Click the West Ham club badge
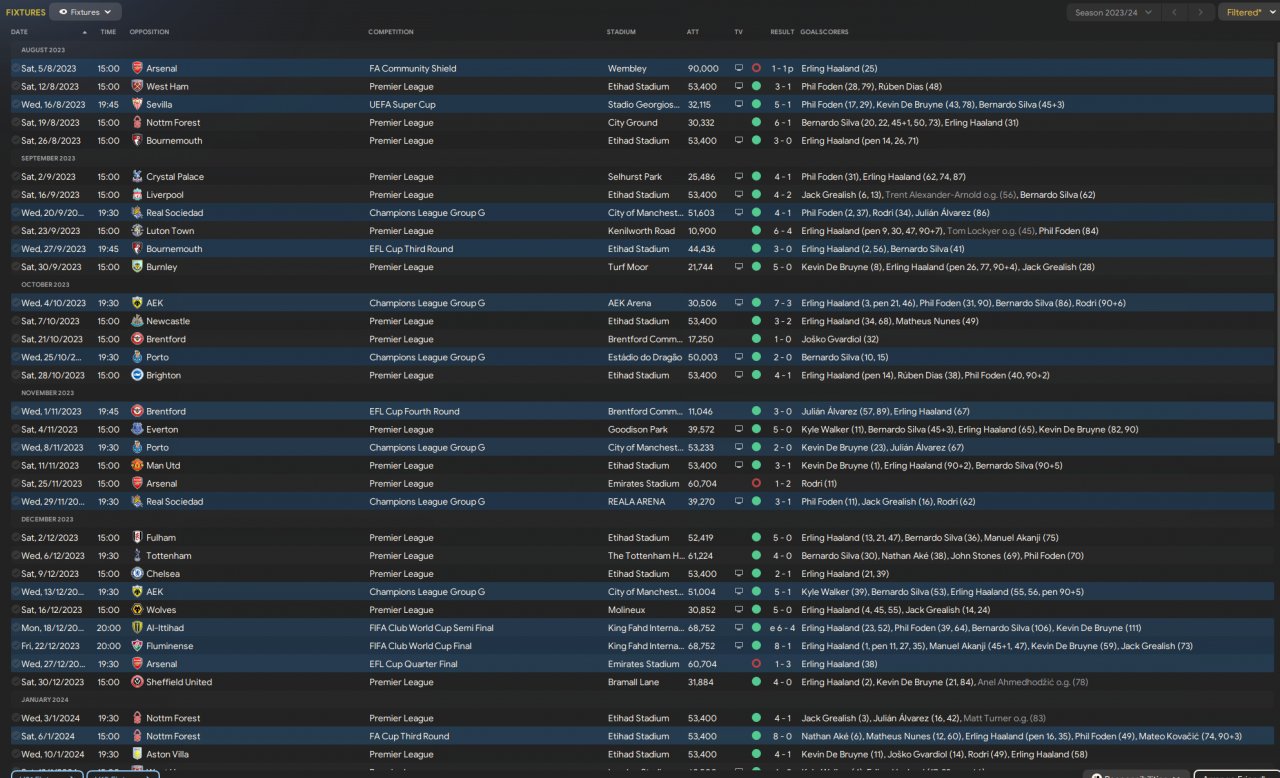Viewport: 1280px width, 778px height. (137, 87)
